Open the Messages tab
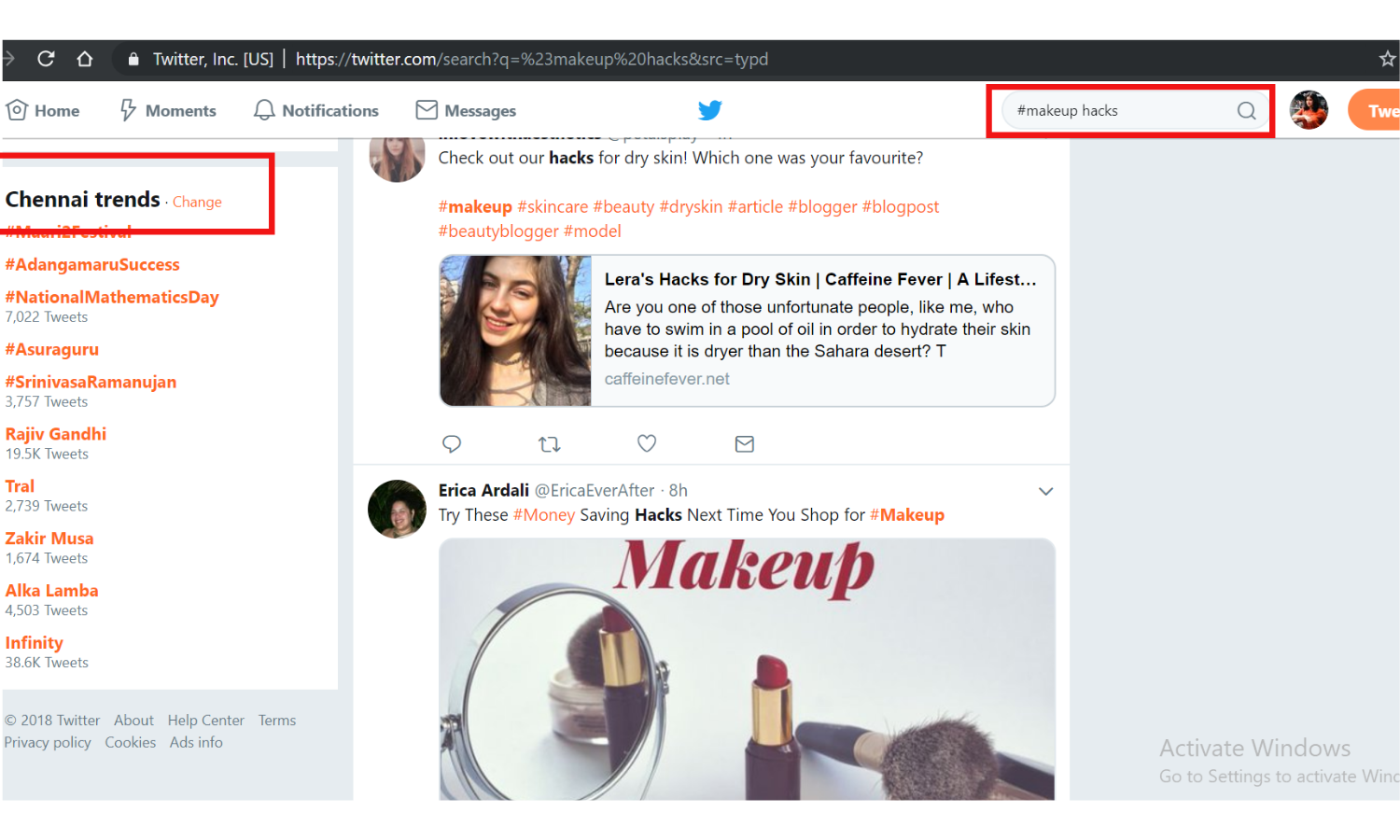 pyautogui.click(x=466, y=110)
